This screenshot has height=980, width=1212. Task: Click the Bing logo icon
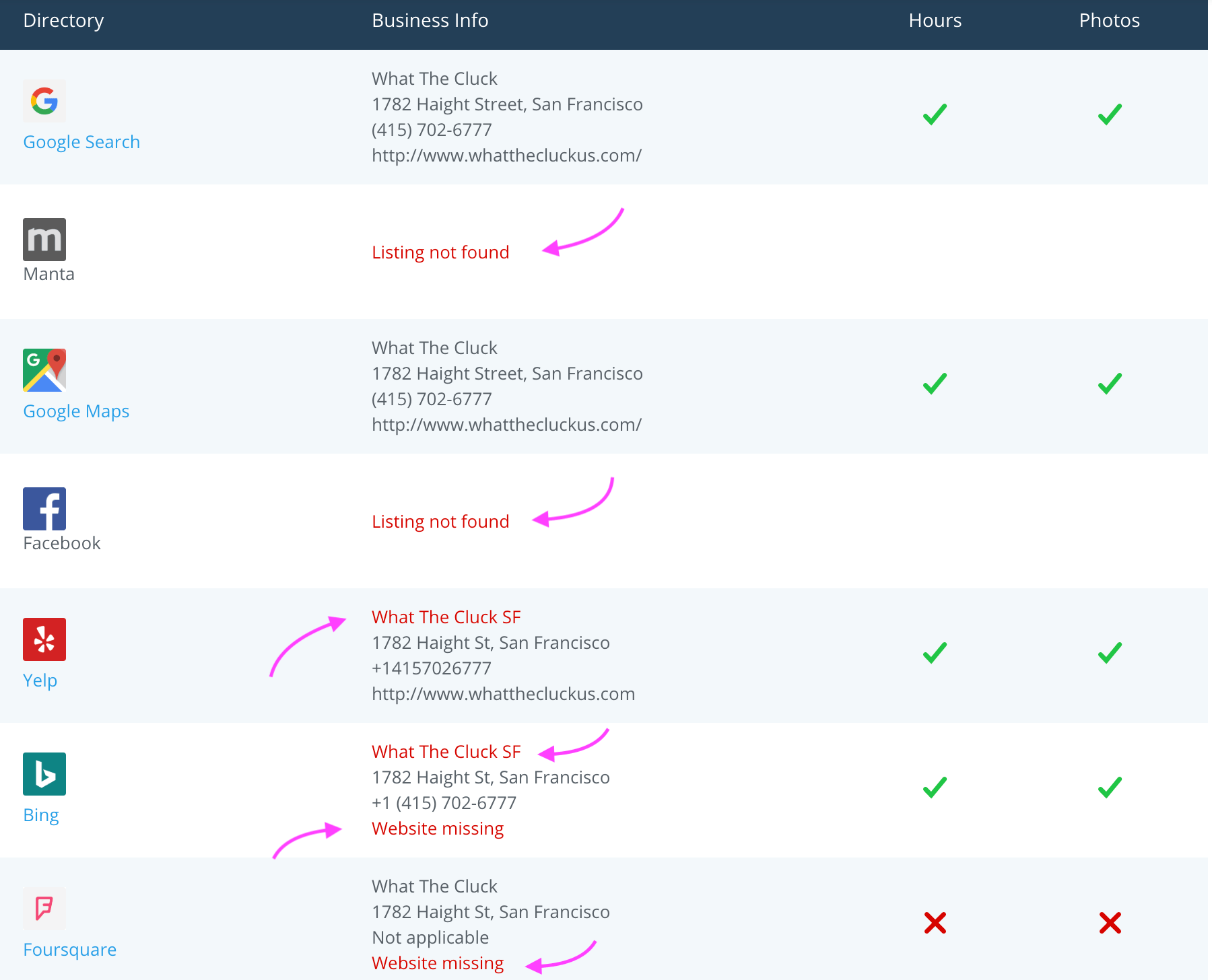click(x=44, y=774)
